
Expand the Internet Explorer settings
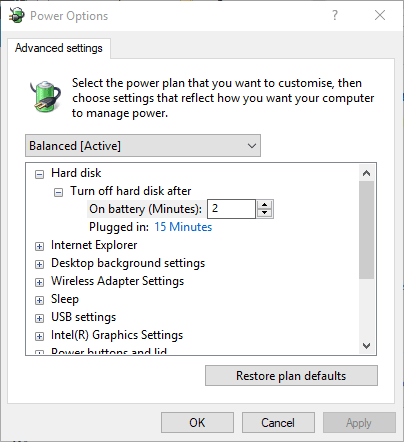39,246
